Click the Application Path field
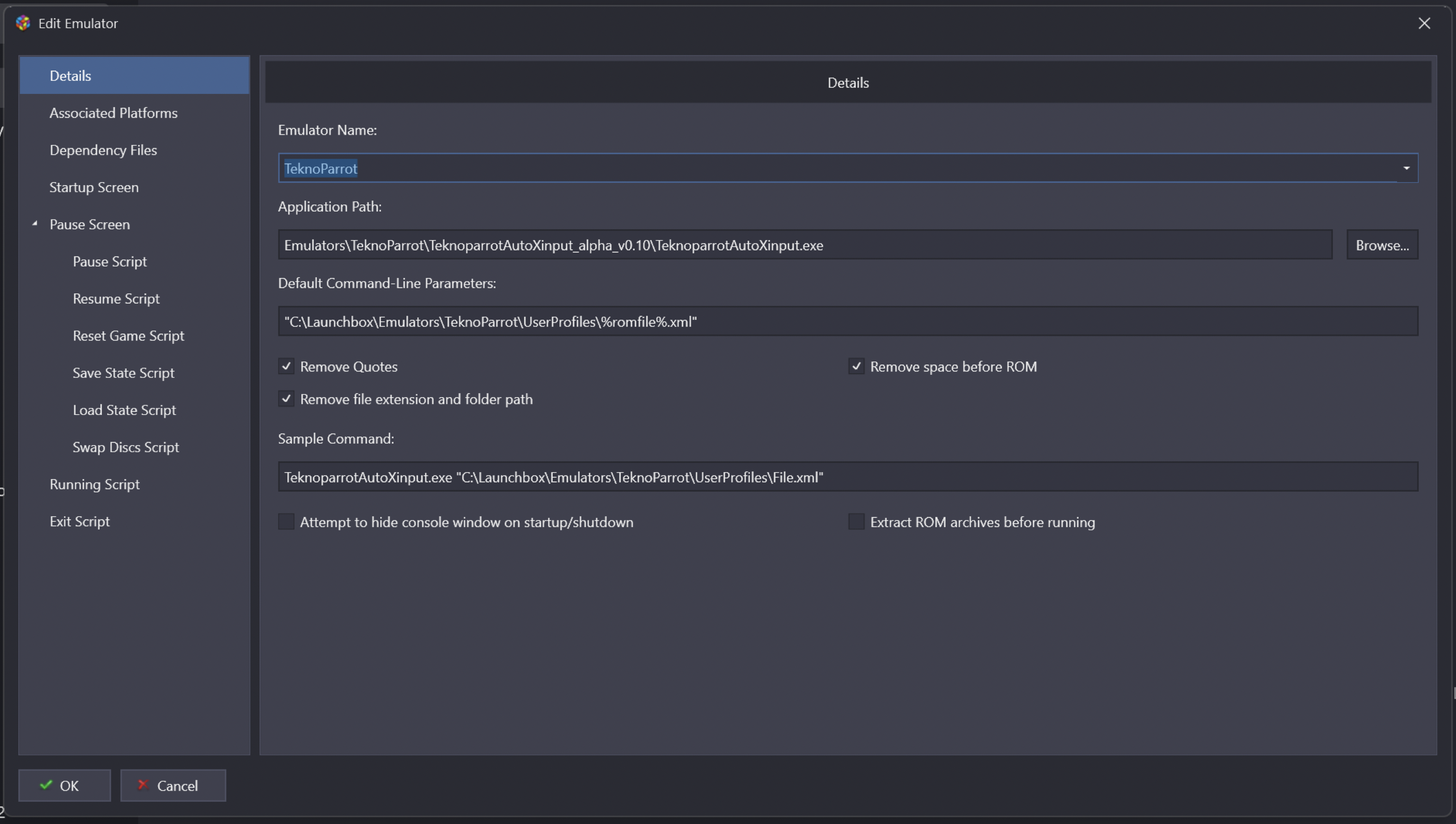 coord(805,245)
